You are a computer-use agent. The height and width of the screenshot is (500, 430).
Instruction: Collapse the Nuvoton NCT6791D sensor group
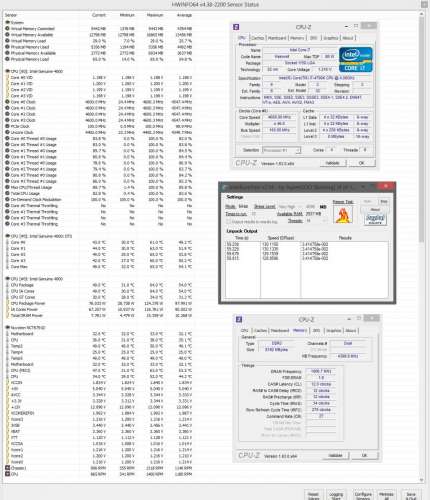(x=7, y=328)
